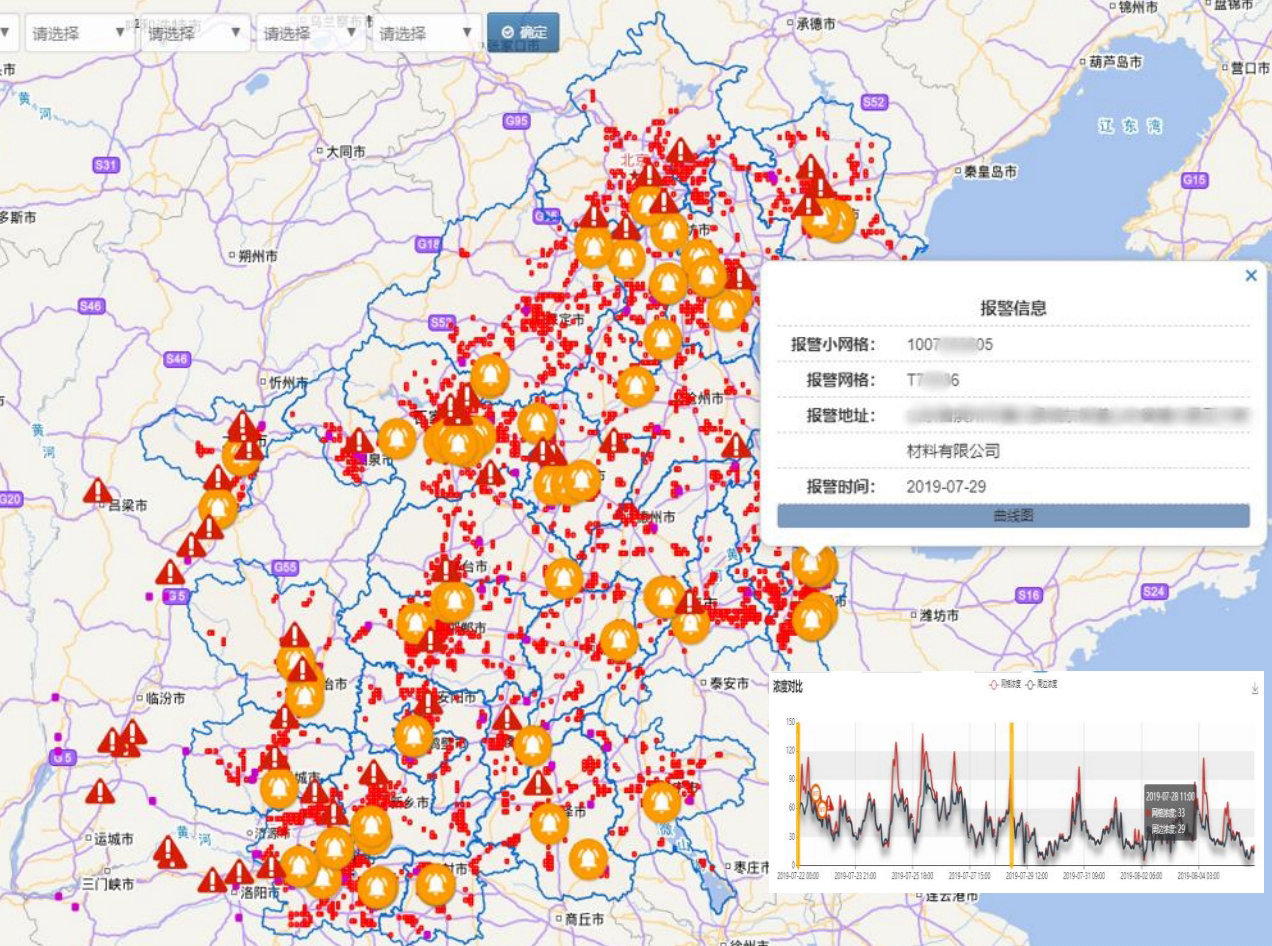Select the bell marker right of 泉市 triangle
This screenshot has width=1272, height=946.
click(x=397, y=439)
